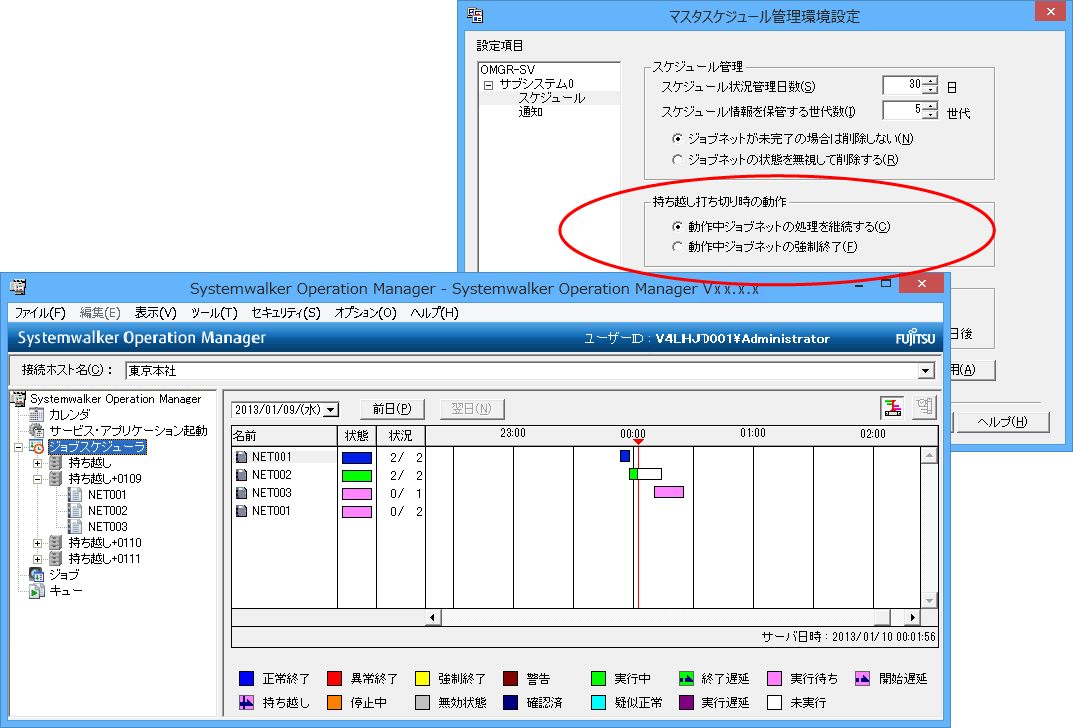Viewport: 1073px width, 728px height.
Task: Click the red current-time marker on timeline
Action: click(x=638, y=442)
